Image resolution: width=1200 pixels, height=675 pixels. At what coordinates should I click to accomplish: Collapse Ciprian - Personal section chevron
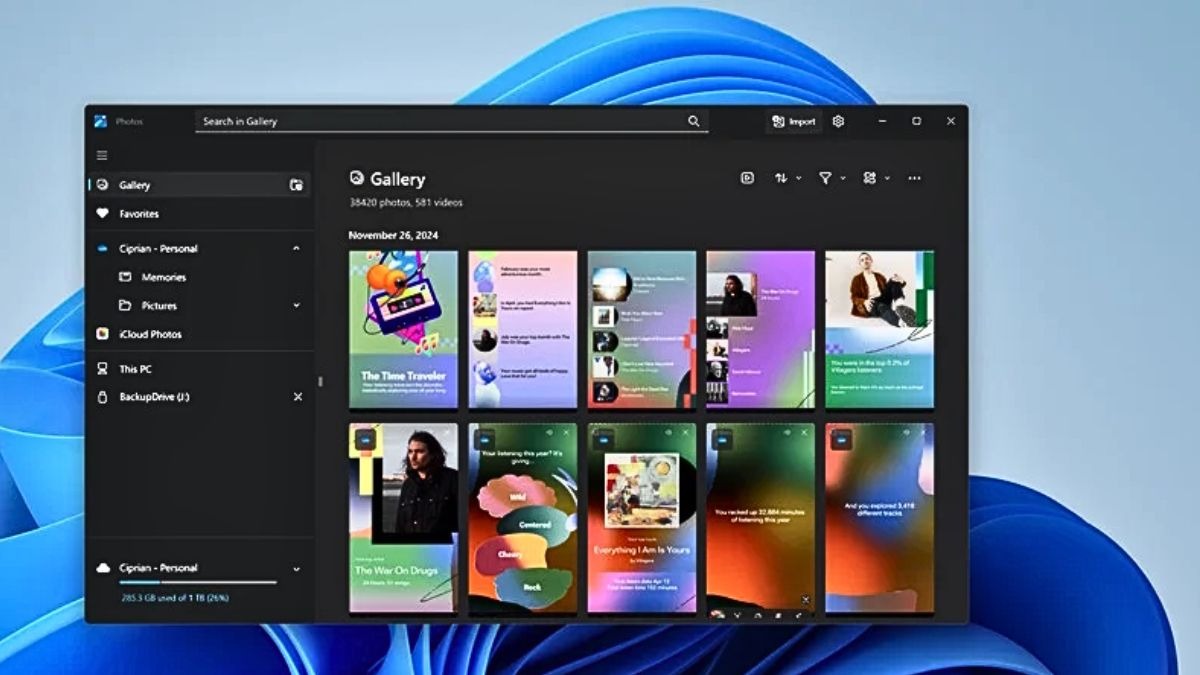tap(296, 248)
